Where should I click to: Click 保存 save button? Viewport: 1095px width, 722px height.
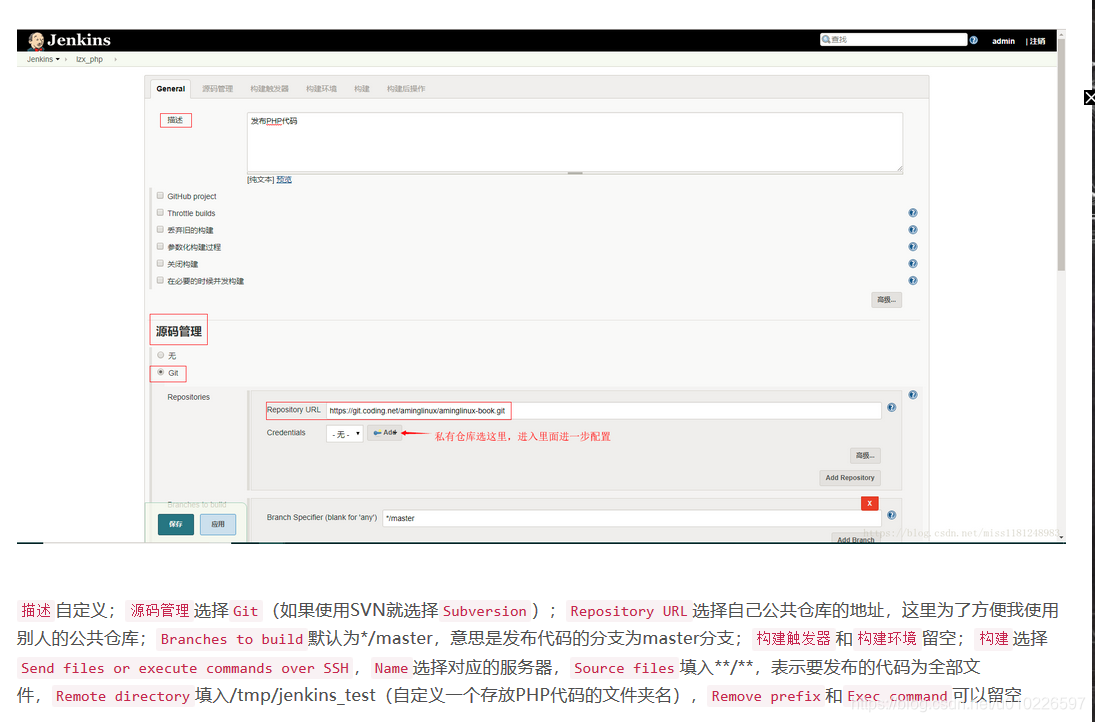pyautogui.click(x=176, y=524)
